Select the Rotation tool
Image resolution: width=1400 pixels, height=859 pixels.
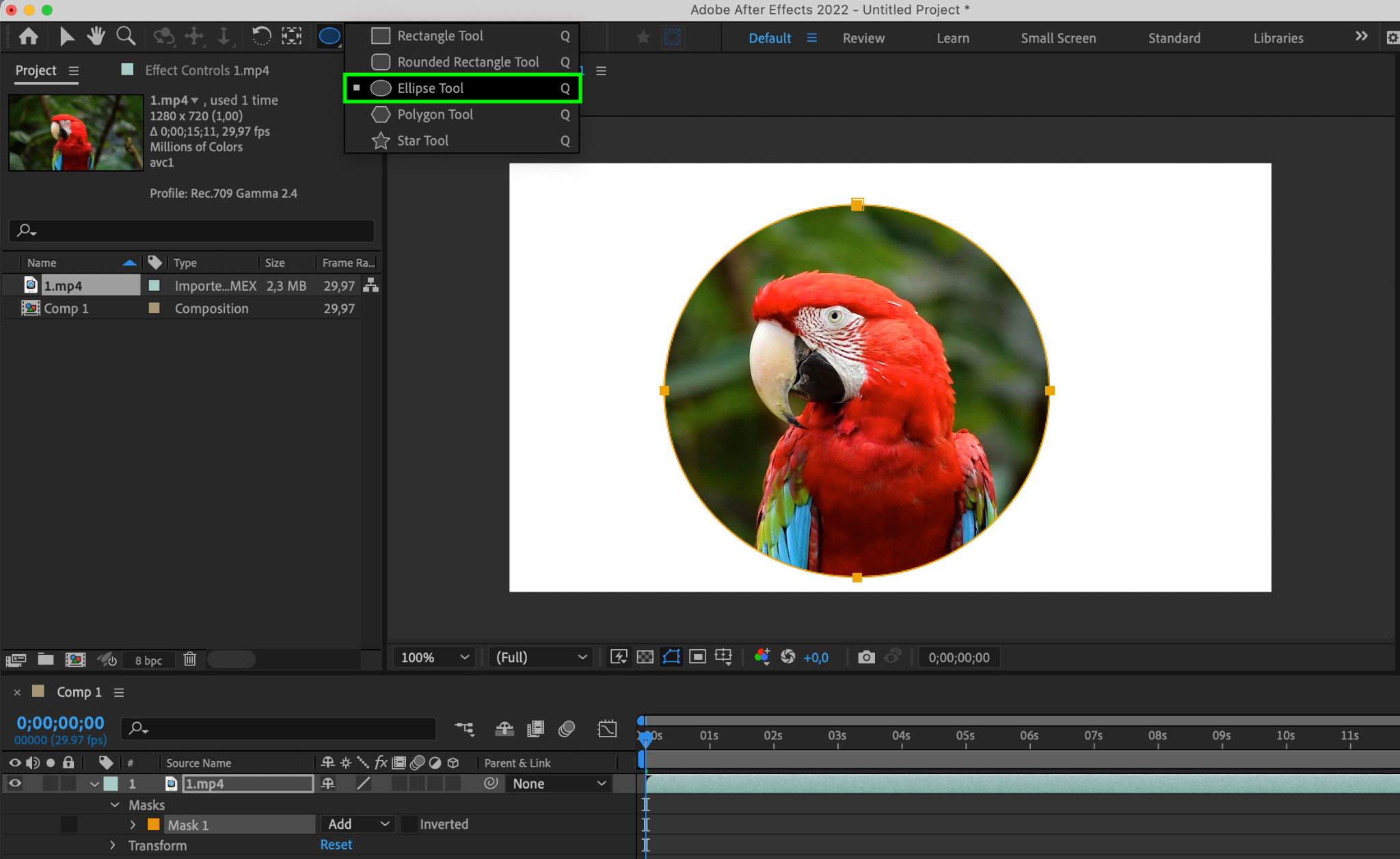(261, 36)
